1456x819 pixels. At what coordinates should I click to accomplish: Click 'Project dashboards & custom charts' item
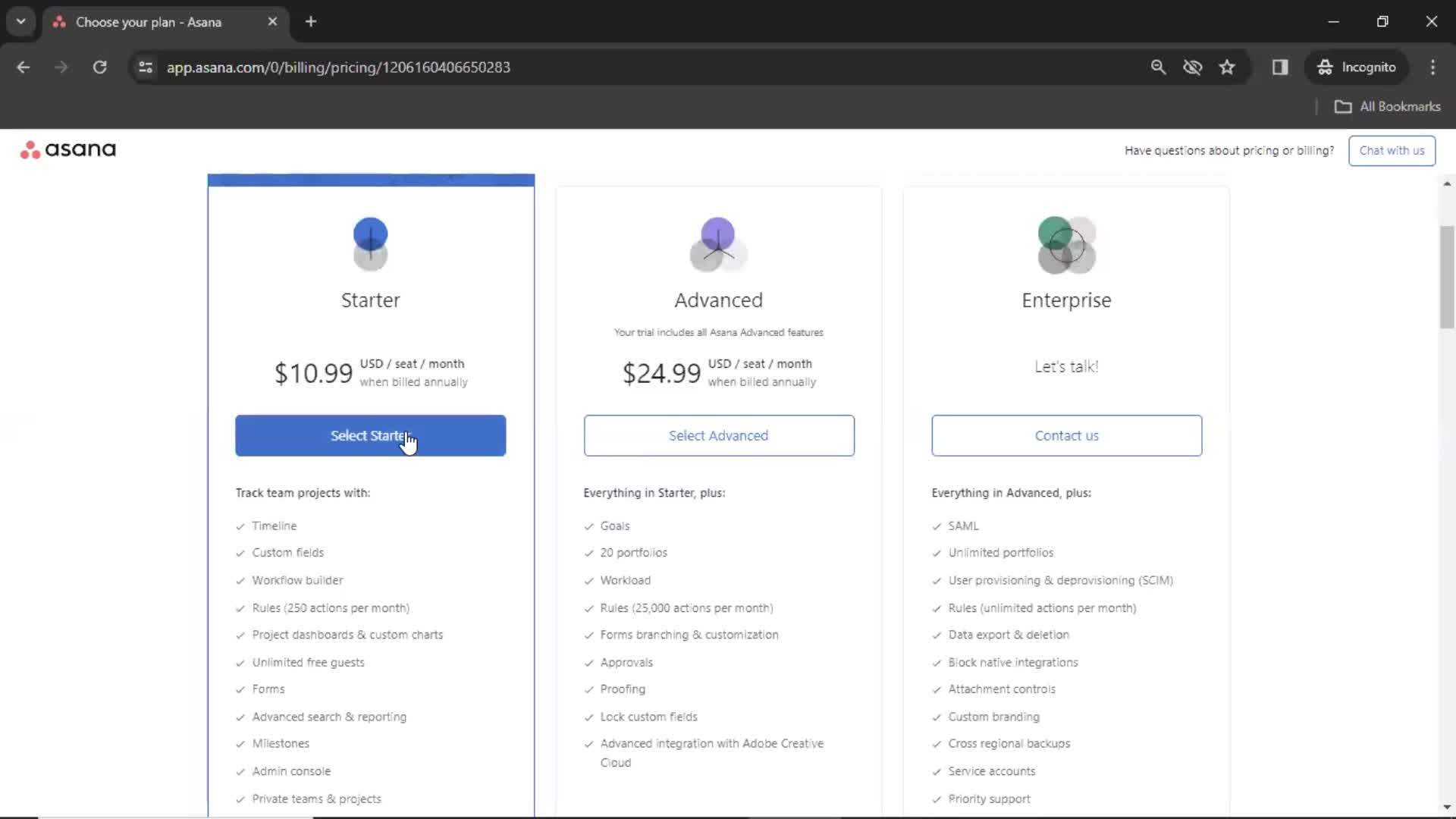click(347, 635)
